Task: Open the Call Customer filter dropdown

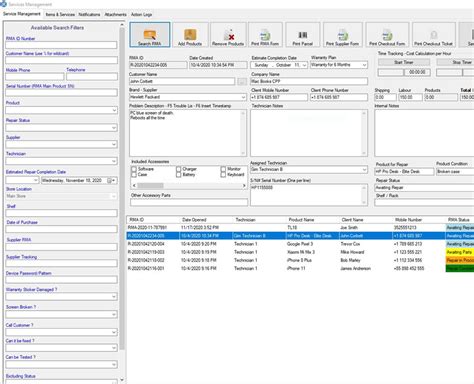Action: pos(114,332)
